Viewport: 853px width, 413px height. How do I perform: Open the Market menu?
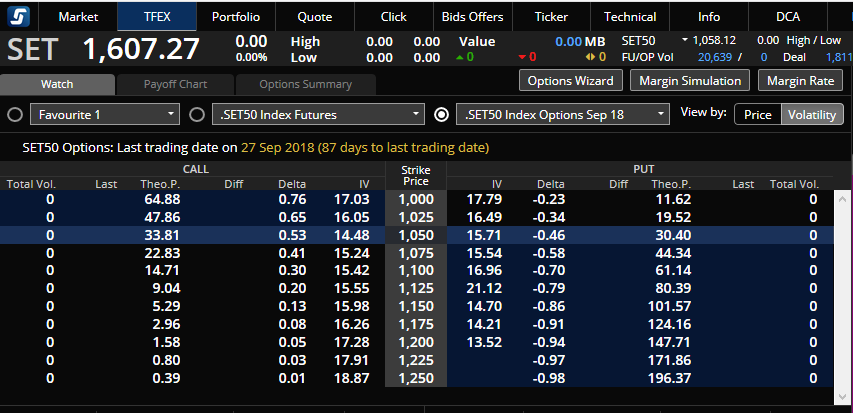[78, 16]
